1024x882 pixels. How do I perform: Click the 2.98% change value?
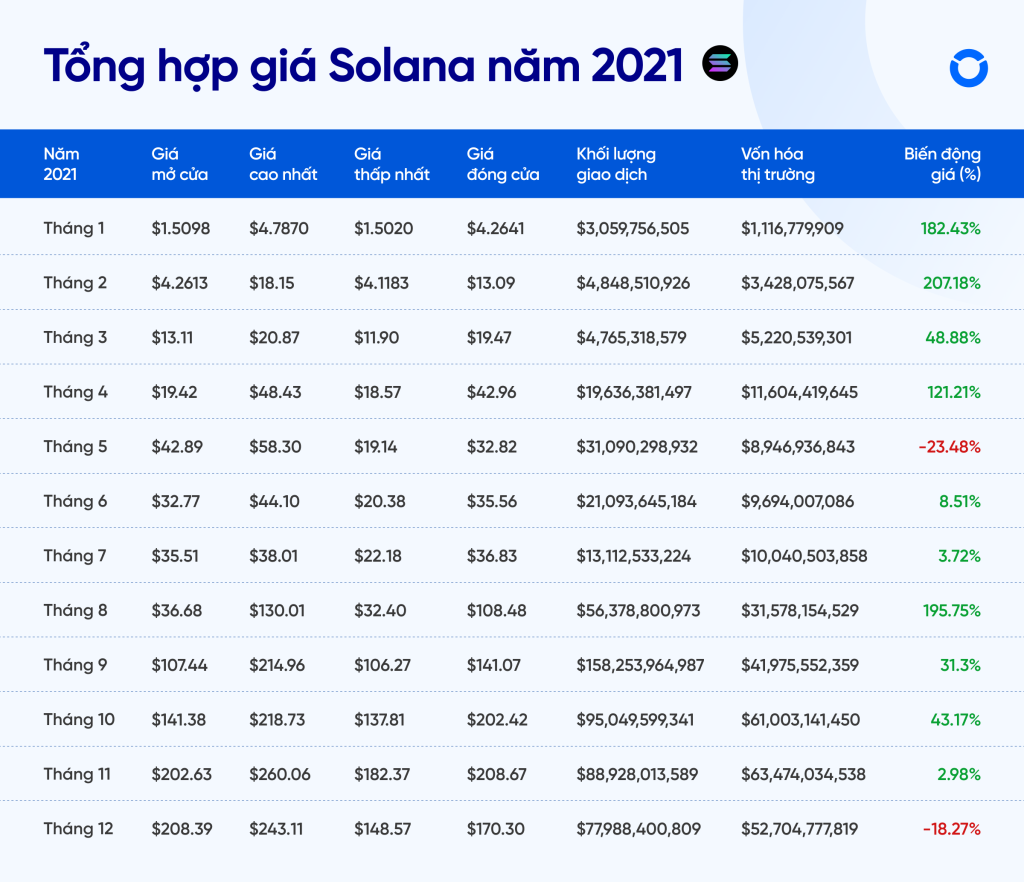959,774
